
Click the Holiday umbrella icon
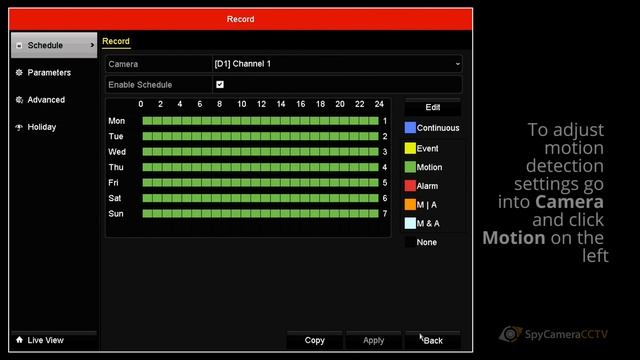[19, 127]
